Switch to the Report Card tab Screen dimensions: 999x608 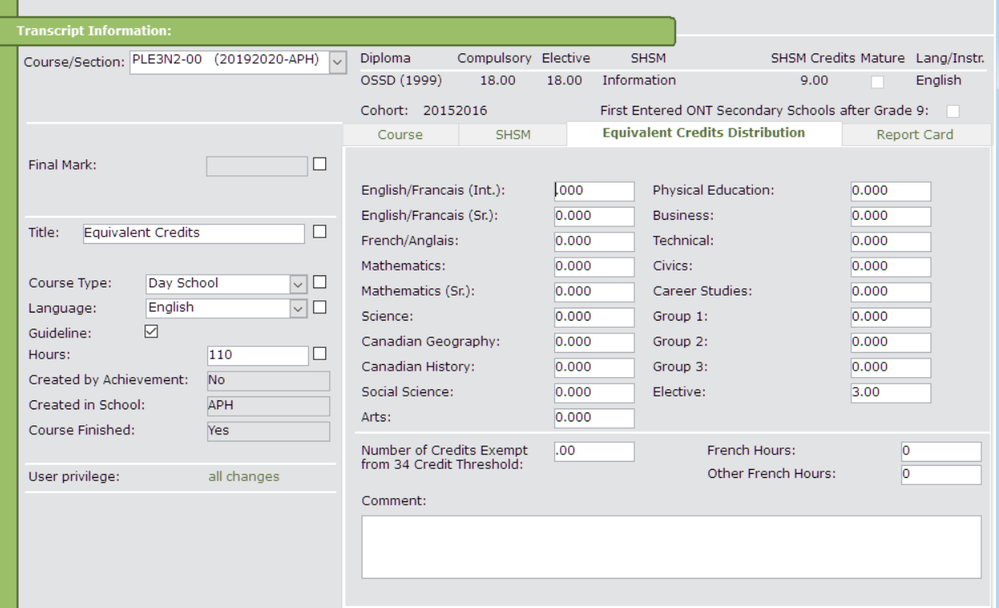pos(915,135)
